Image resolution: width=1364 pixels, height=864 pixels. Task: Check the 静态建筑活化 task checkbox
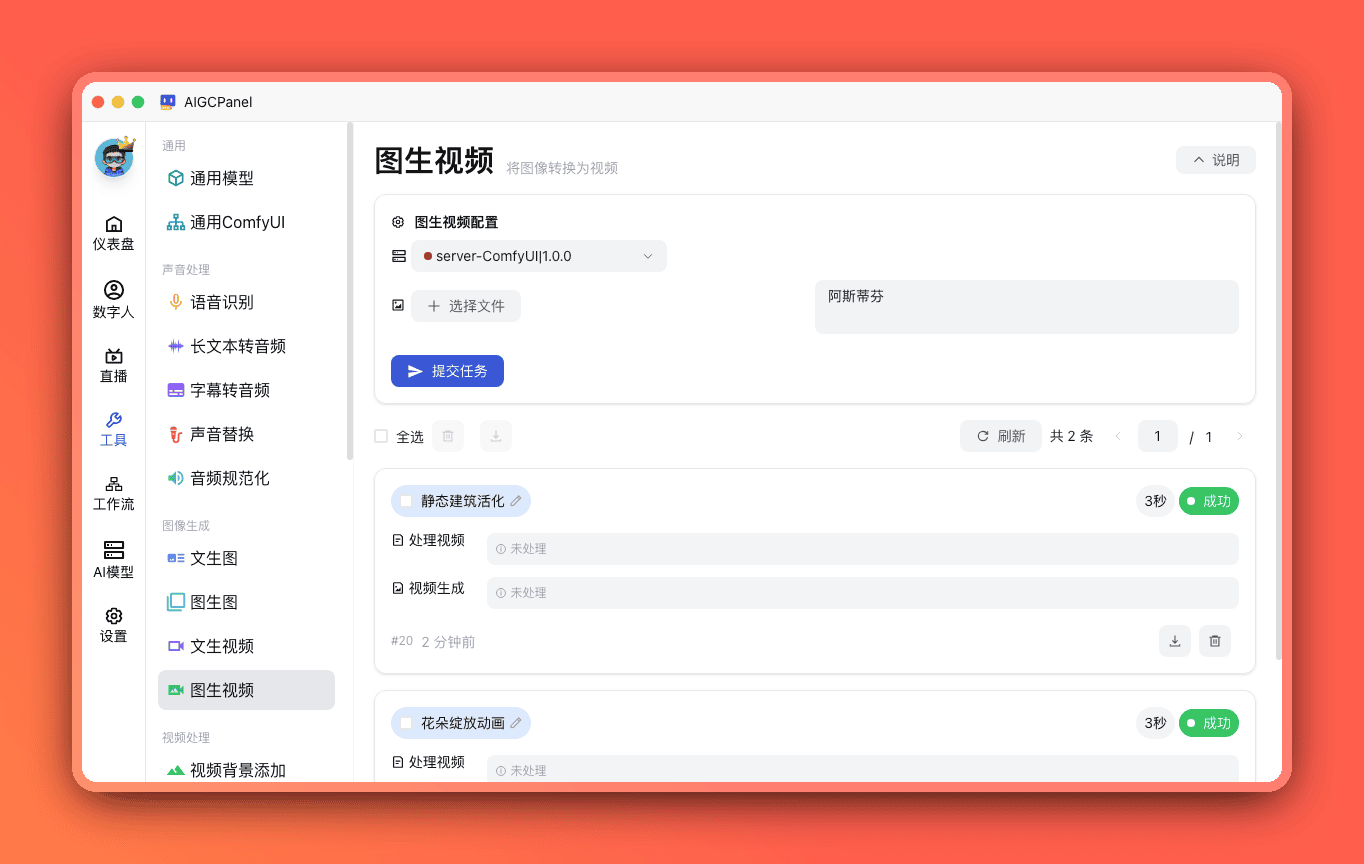pyautogui.click(x=406, y=501)
